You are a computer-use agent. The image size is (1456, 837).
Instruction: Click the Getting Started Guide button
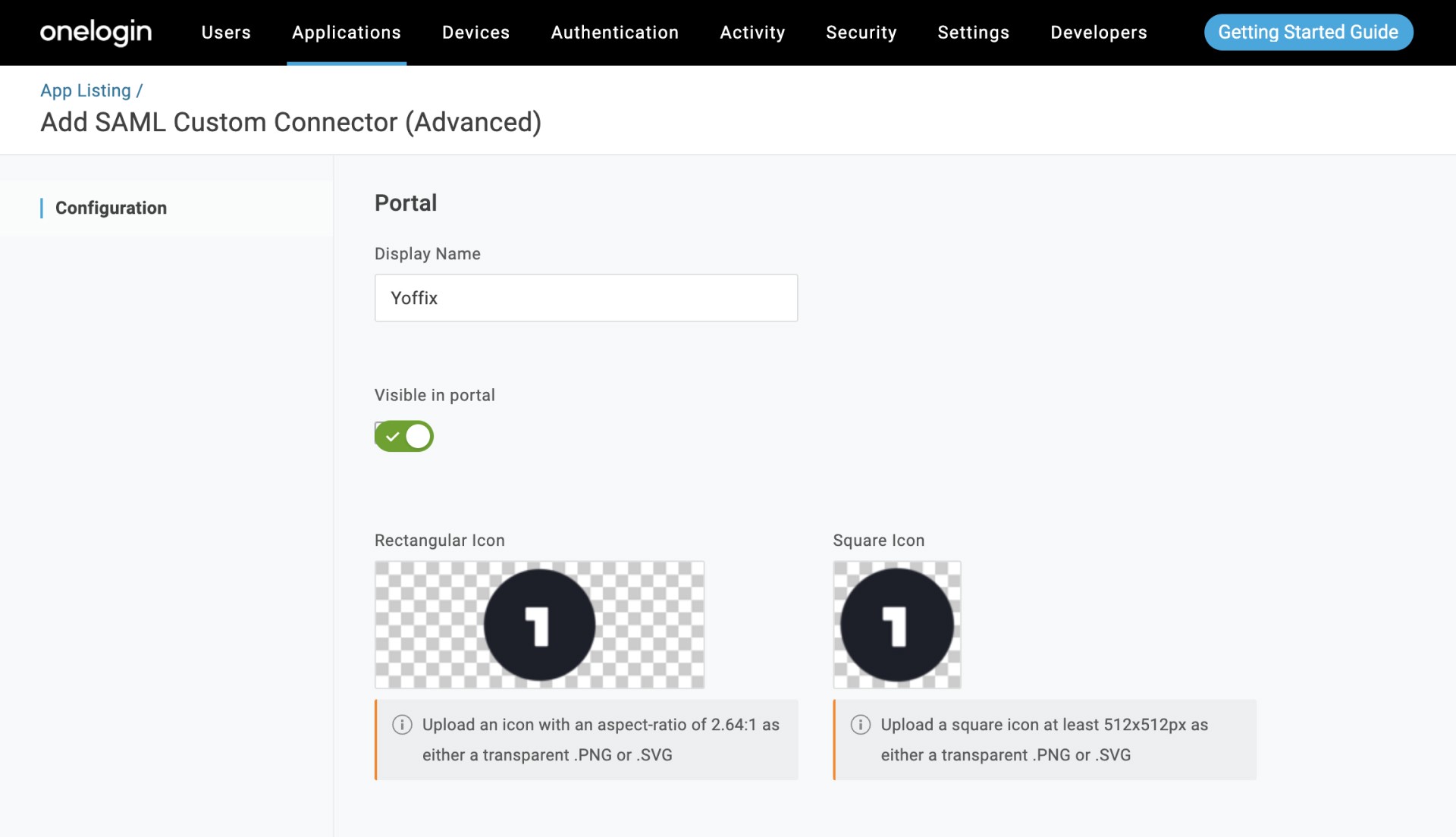pos(1308,33)
